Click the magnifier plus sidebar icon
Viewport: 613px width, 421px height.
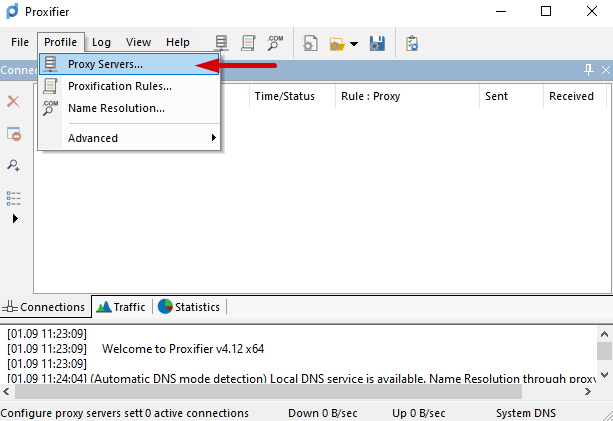[14, 165]
